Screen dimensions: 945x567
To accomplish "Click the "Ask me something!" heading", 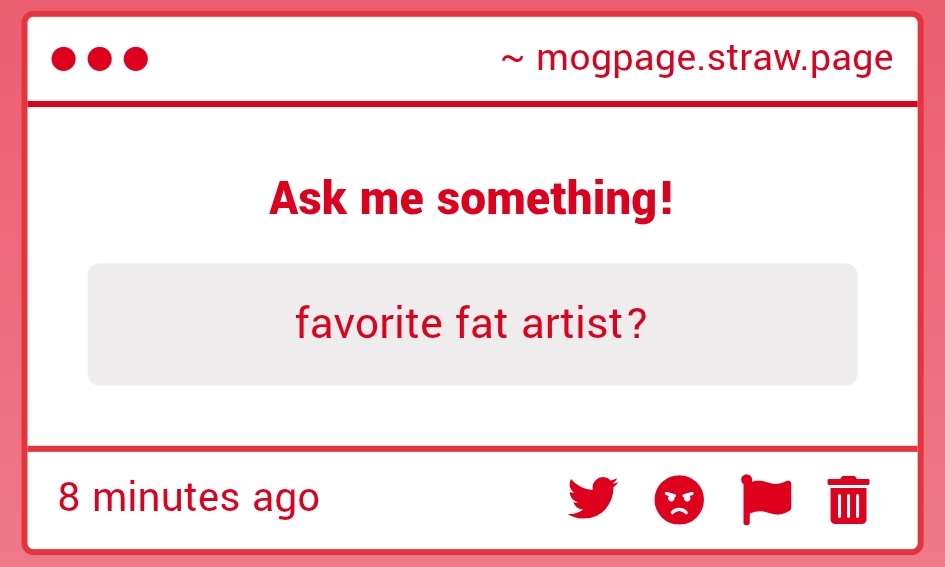I will pos(471,199).
